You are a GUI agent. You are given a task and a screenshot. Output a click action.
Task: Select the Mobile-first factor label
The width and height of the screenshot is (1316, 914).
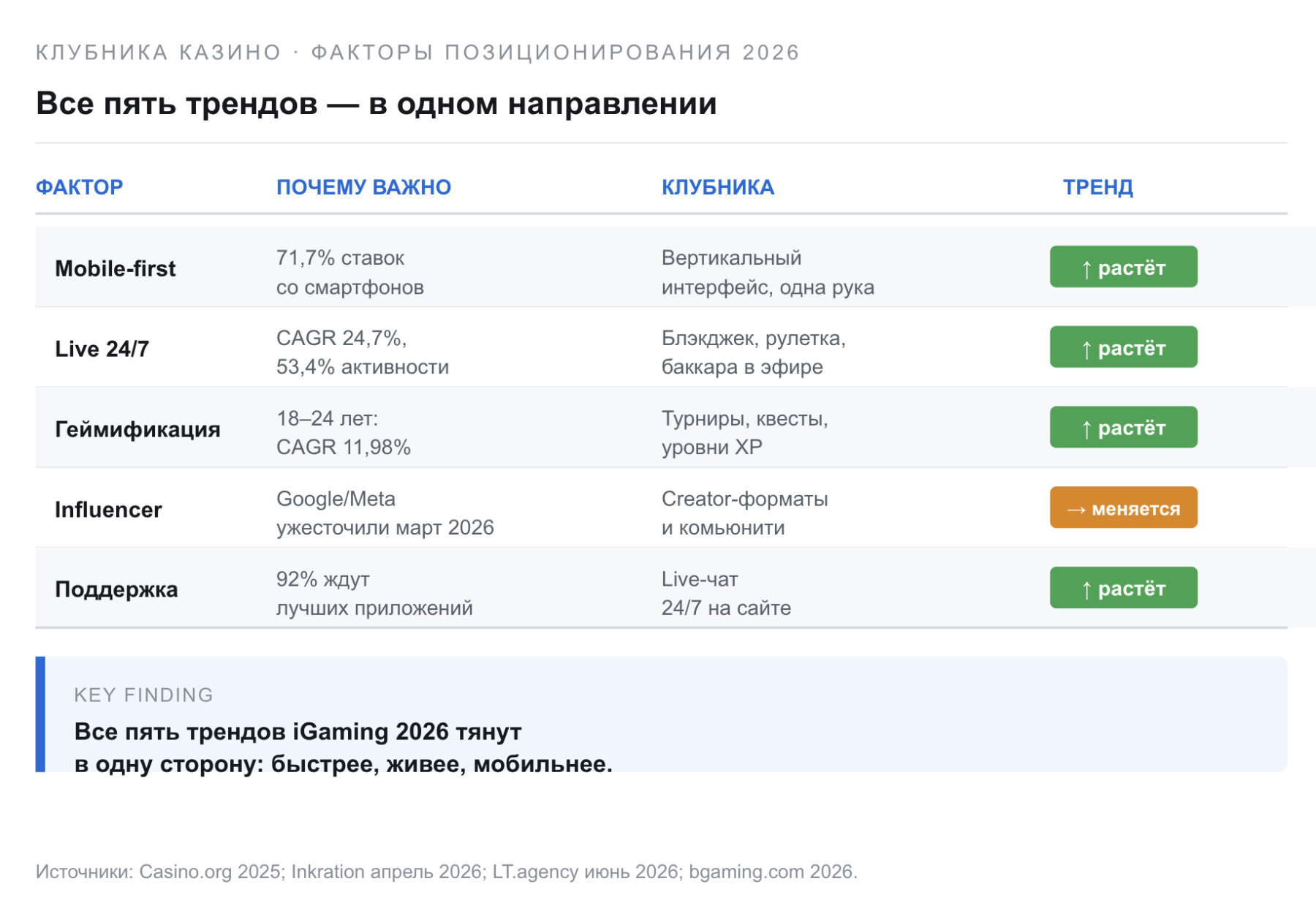[x=116, y=268]
